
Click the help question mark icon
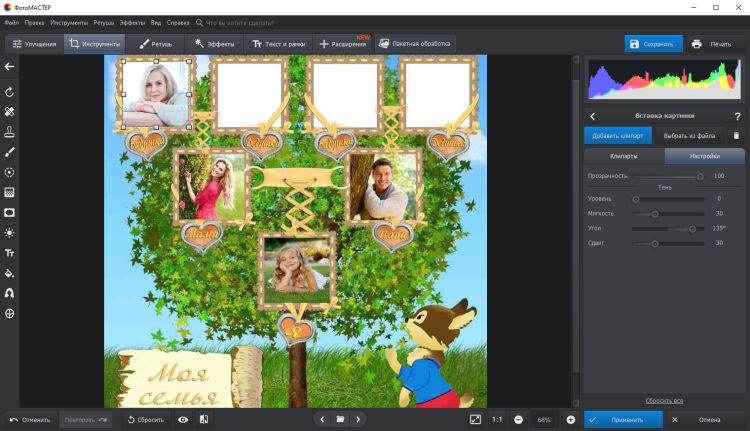click(736, 117)
